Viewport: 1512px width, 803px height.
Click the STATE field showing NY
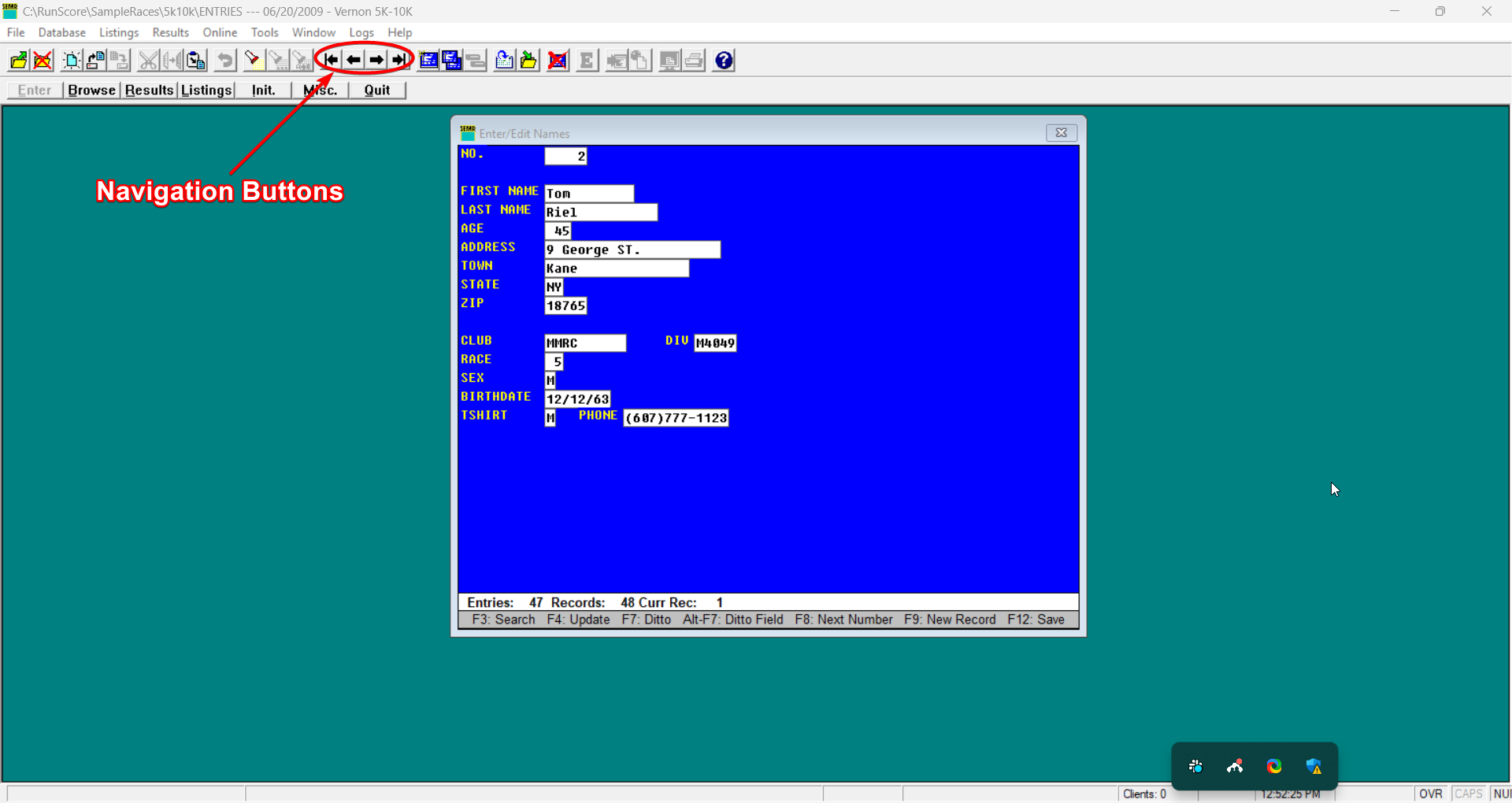point(554,287)
